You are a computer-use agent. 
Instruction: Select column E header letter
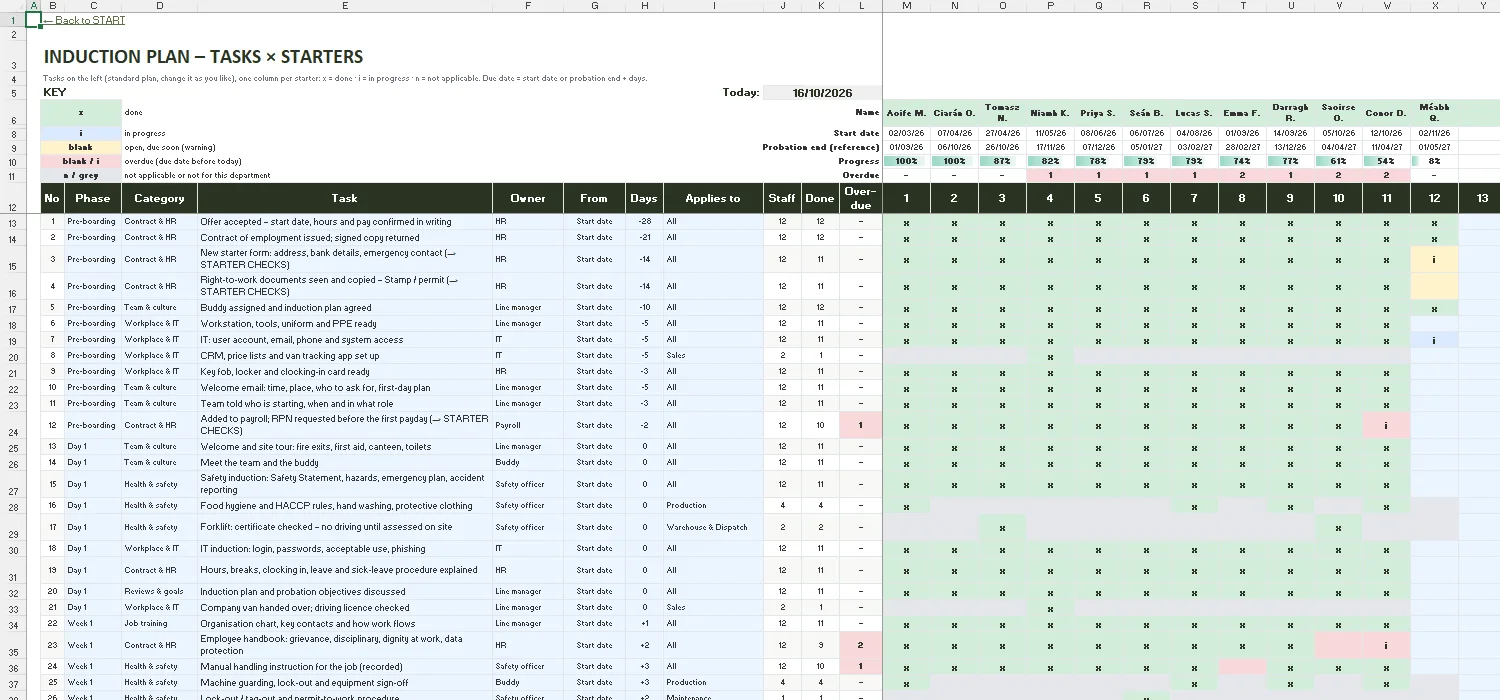[x=344, y=6]
